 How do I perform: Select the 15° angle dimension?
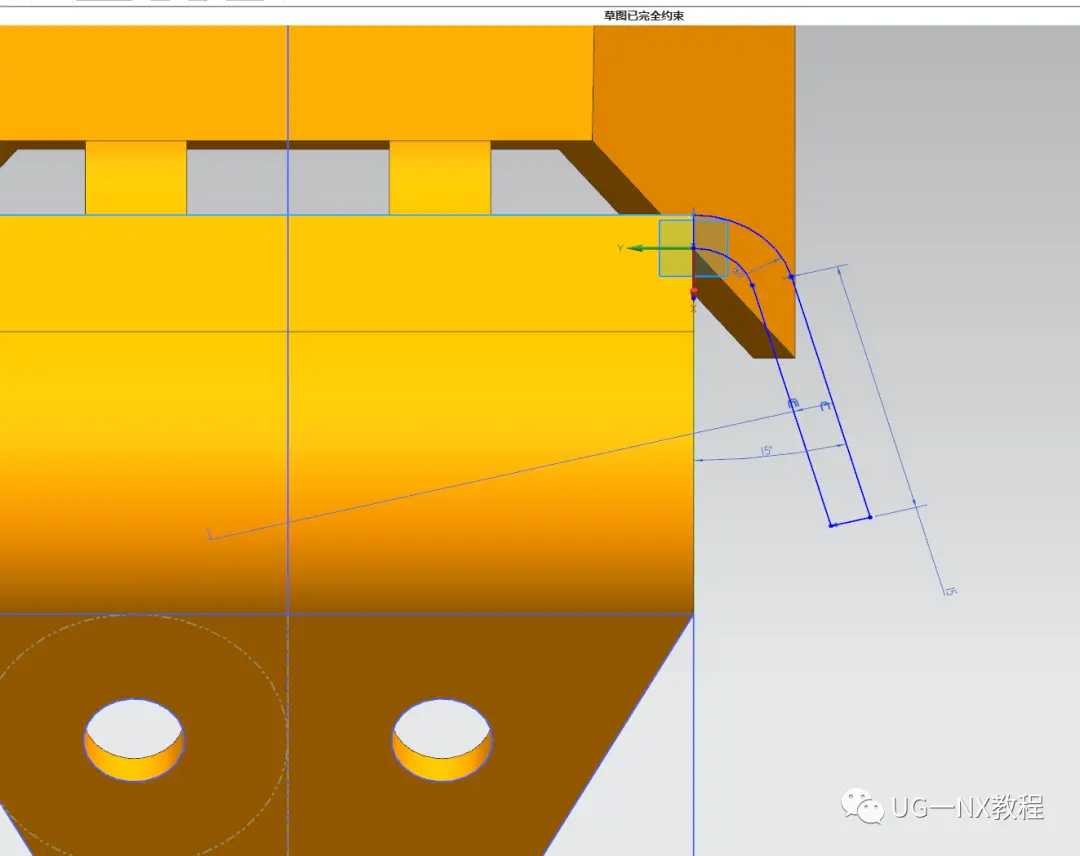click(x=767, y=451)
